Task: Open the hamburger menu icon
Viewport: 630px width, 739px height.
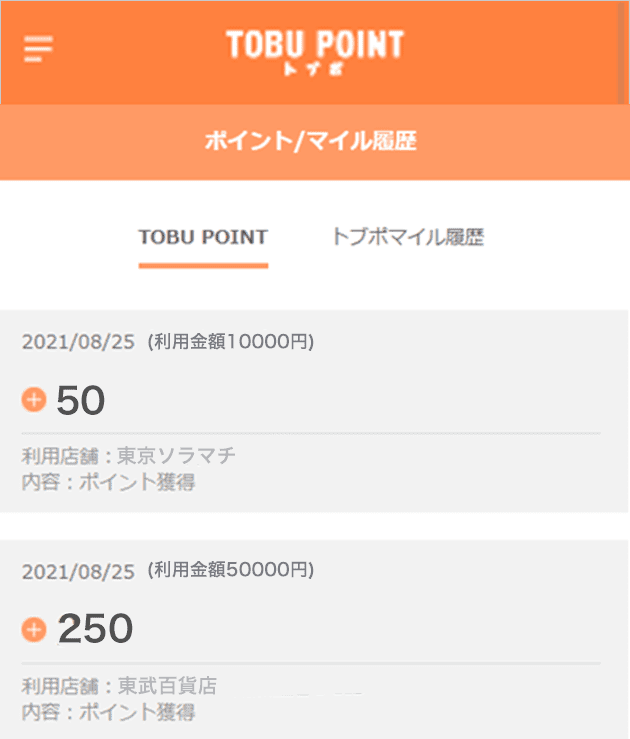Action: point(38,49)
